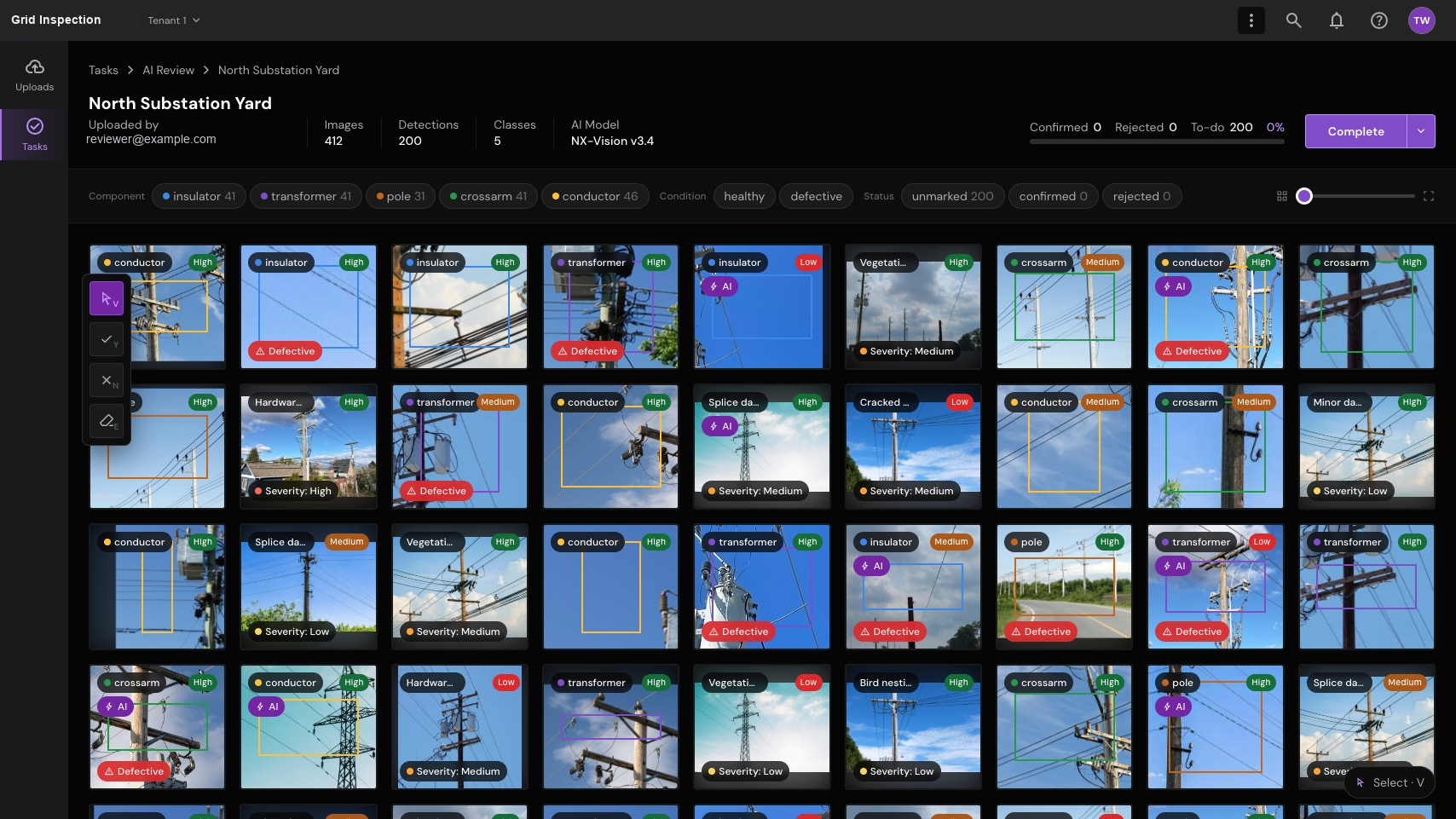
Task: Filter by confirmed 0 status
Action: [1053, 196]
